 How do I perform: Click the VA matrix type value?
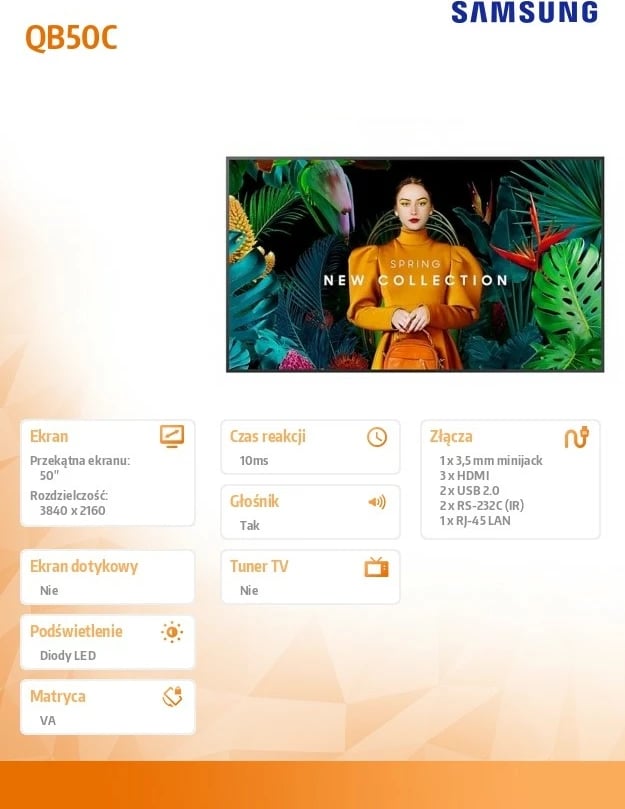[48, 720]
